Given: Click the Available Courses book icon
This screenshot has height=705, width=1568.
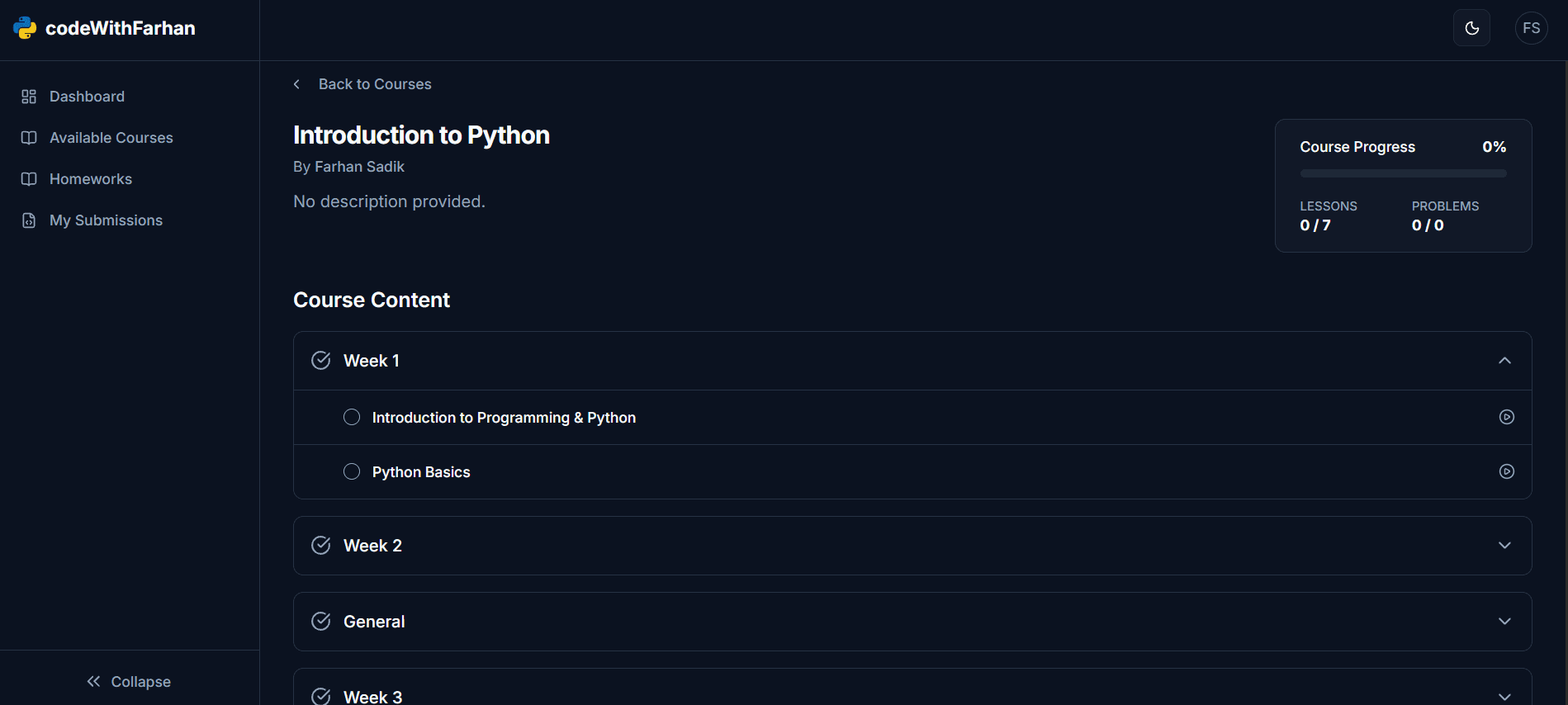Looking at the screenshot, I should tap(29, 138).
